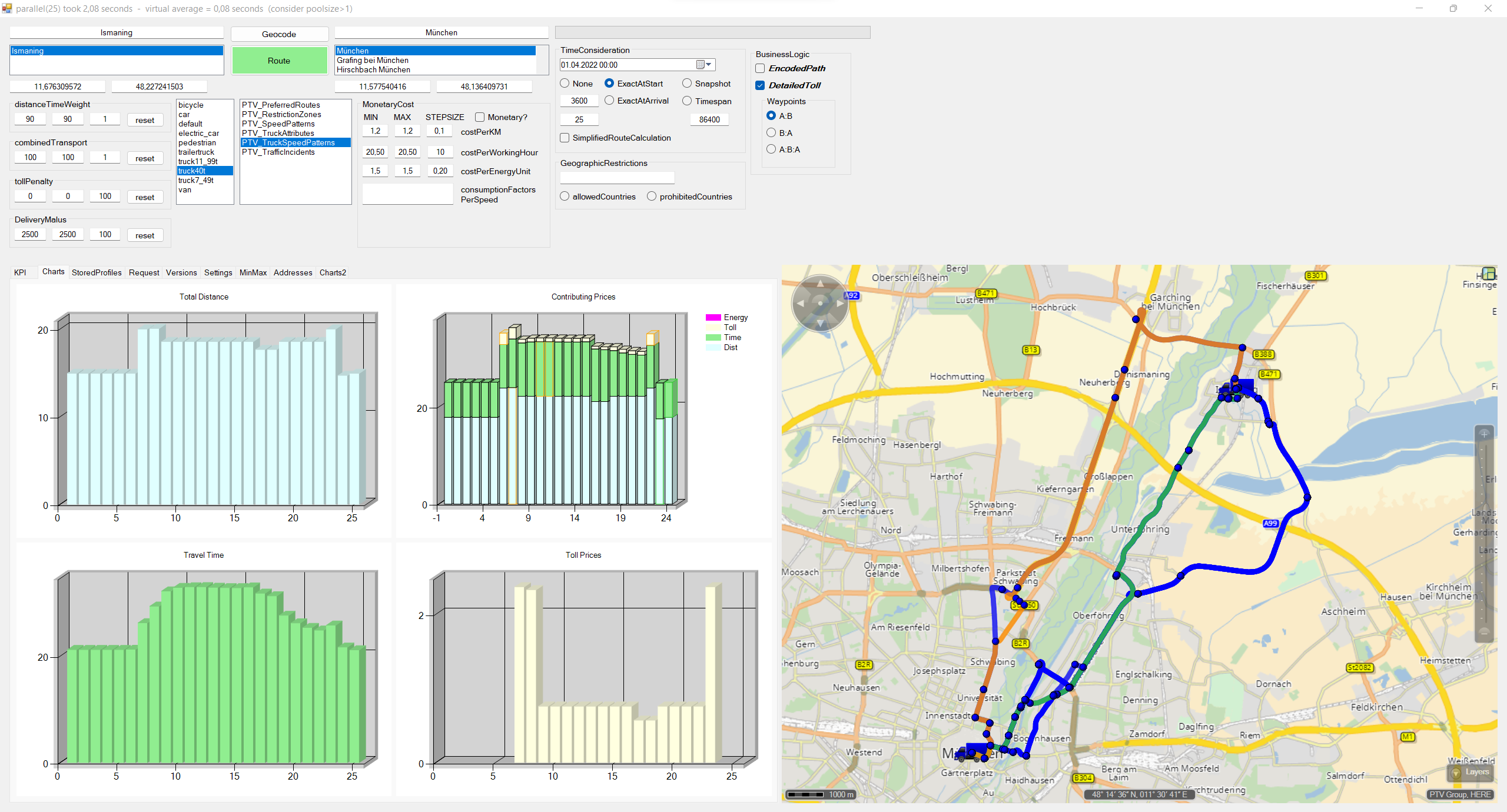This screenshot has height=812, width=1507.
Task: Pan the map down with navigation arrow
Action: tap(820, 324)
